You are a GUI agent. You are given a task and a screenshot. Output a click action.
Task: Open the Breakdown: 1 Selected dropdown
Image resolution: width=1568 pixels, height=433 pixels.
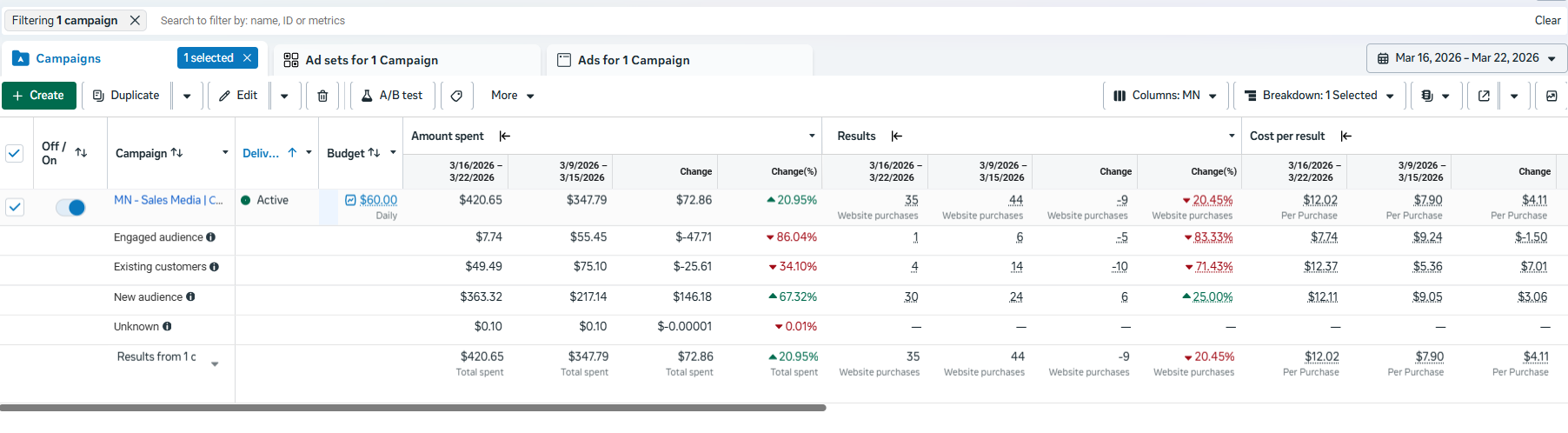pos(1319,96)
